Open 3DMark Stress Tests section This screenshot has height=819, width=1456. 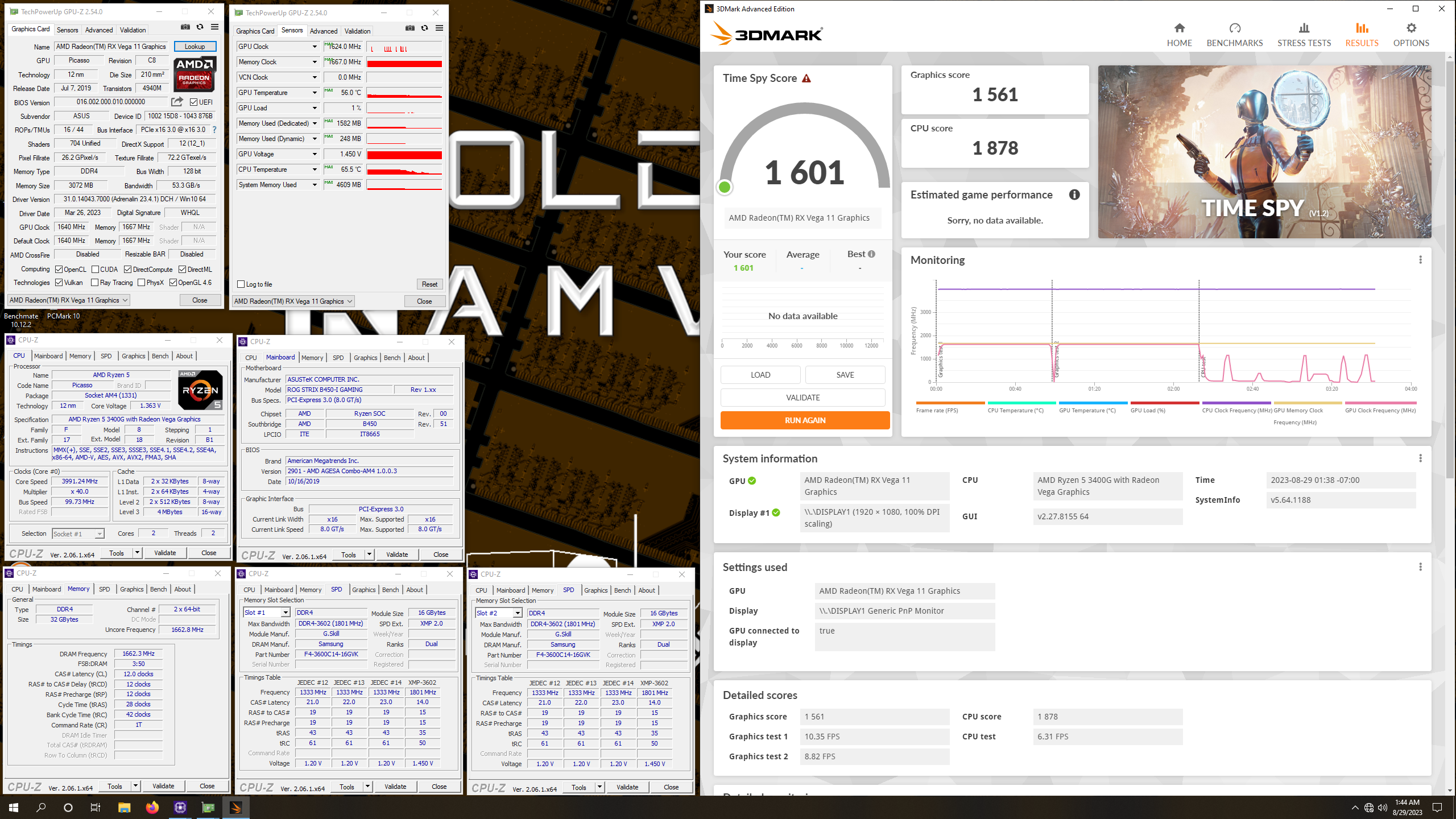1304,35
